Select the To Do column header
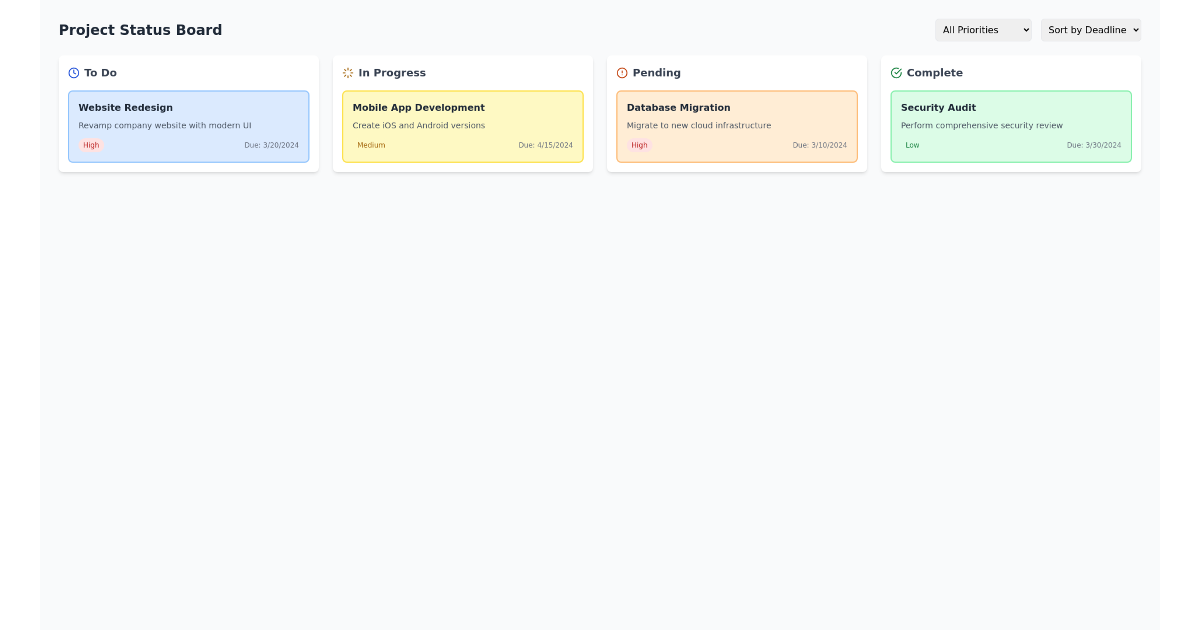 pos(96,72)
